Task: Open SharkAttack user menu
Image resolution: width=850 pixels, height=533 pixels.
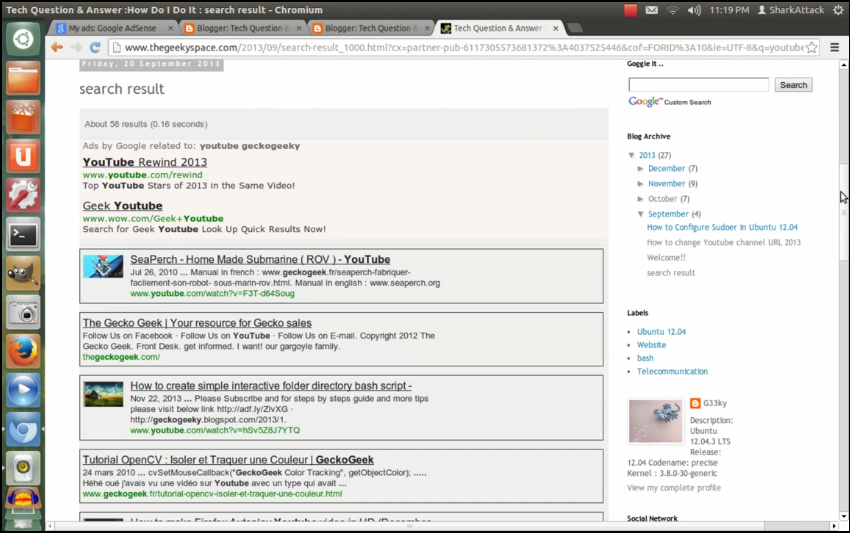Action: (791, 10)
